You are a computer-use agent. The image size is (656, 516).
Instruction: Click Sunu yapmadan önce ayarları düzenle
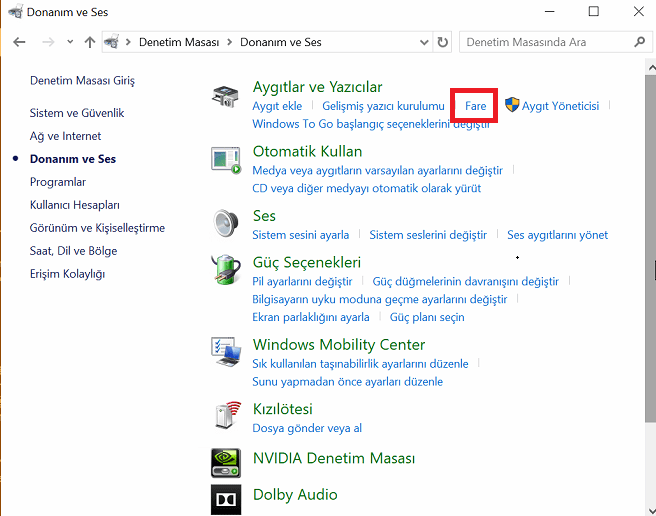click(x=347, y=382)
